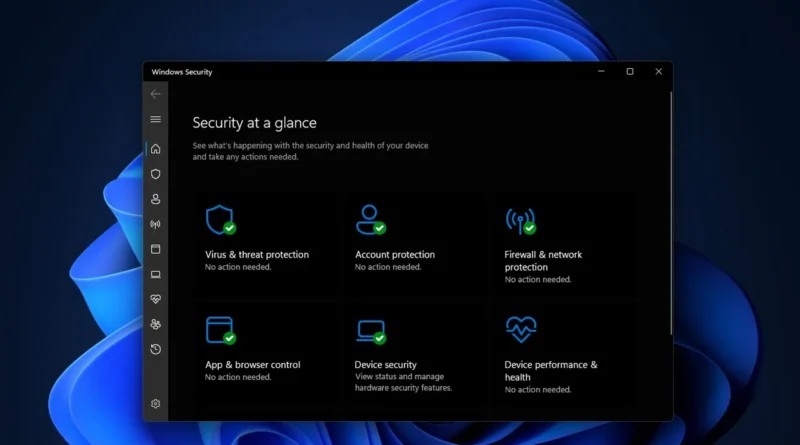Open Virus & threat protection title
The image size is (800, 445).
pyautogui.click(x=257, y=255)
